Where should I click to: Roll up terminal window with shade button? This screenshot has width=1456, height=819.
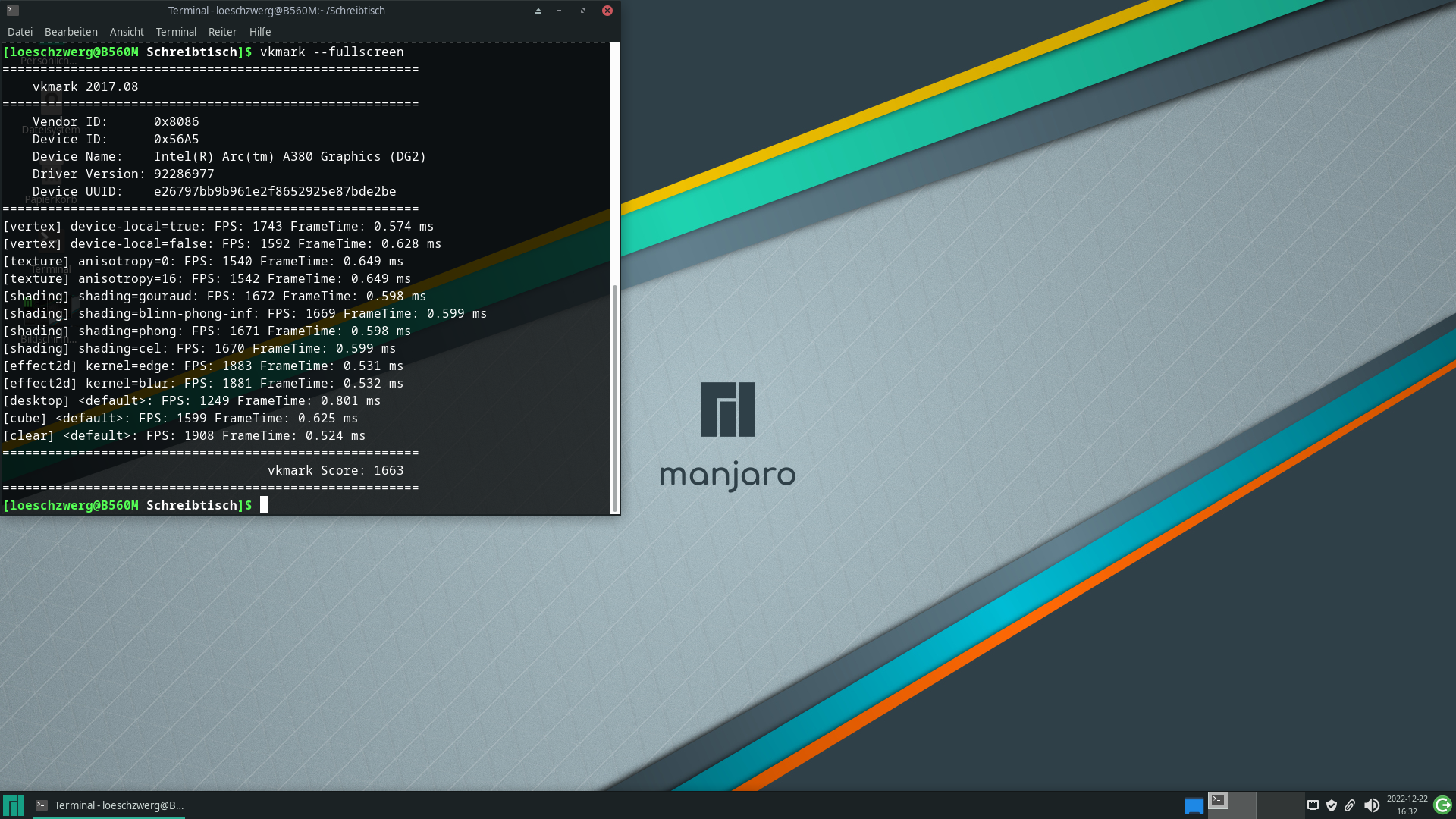(538, 11)
